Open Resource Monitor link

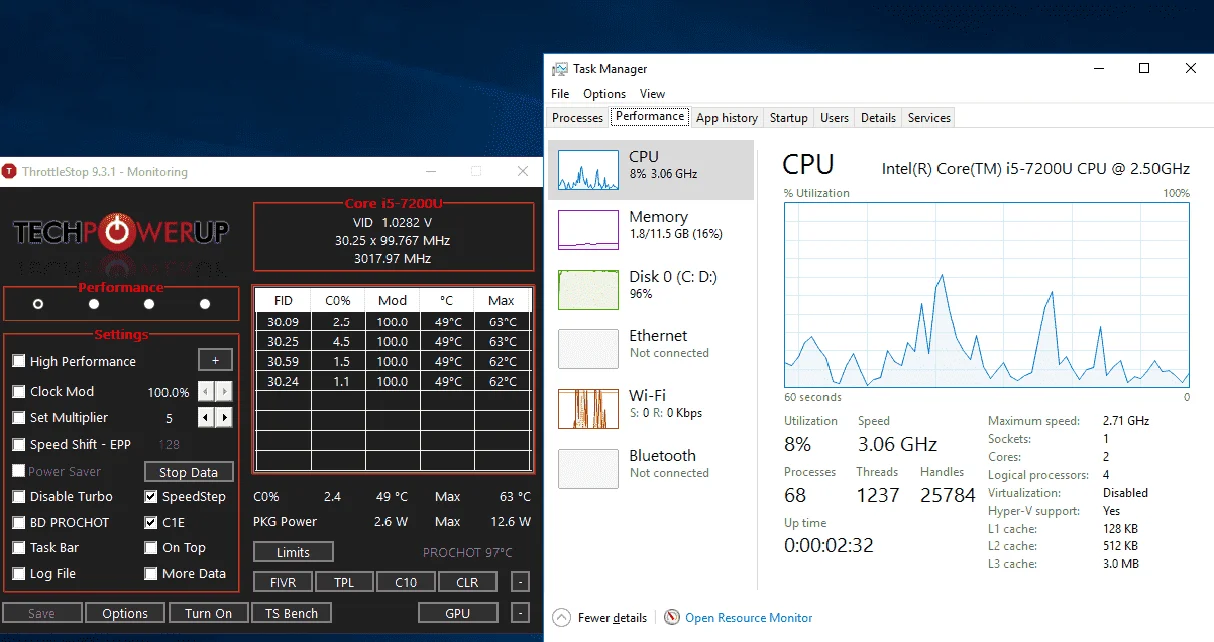(749, 618)
